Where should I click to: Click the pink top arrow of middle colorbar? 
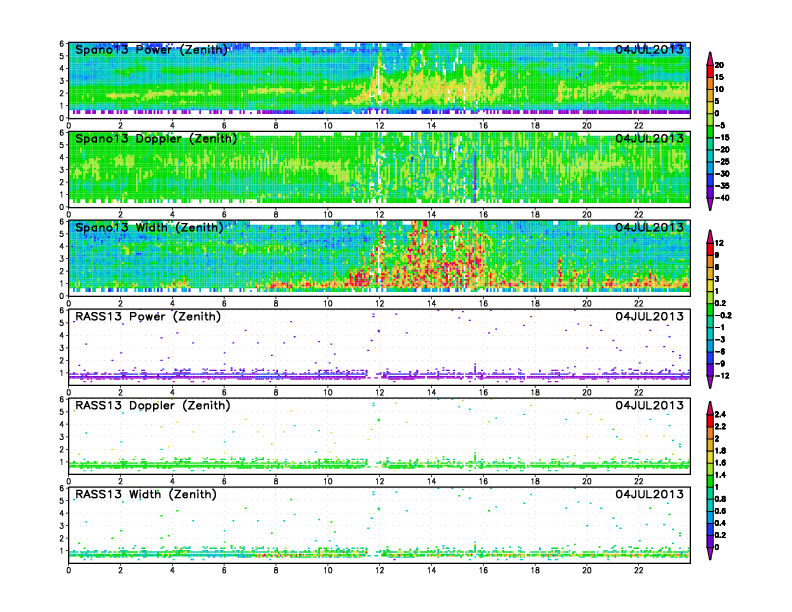[x=710, y=237]
